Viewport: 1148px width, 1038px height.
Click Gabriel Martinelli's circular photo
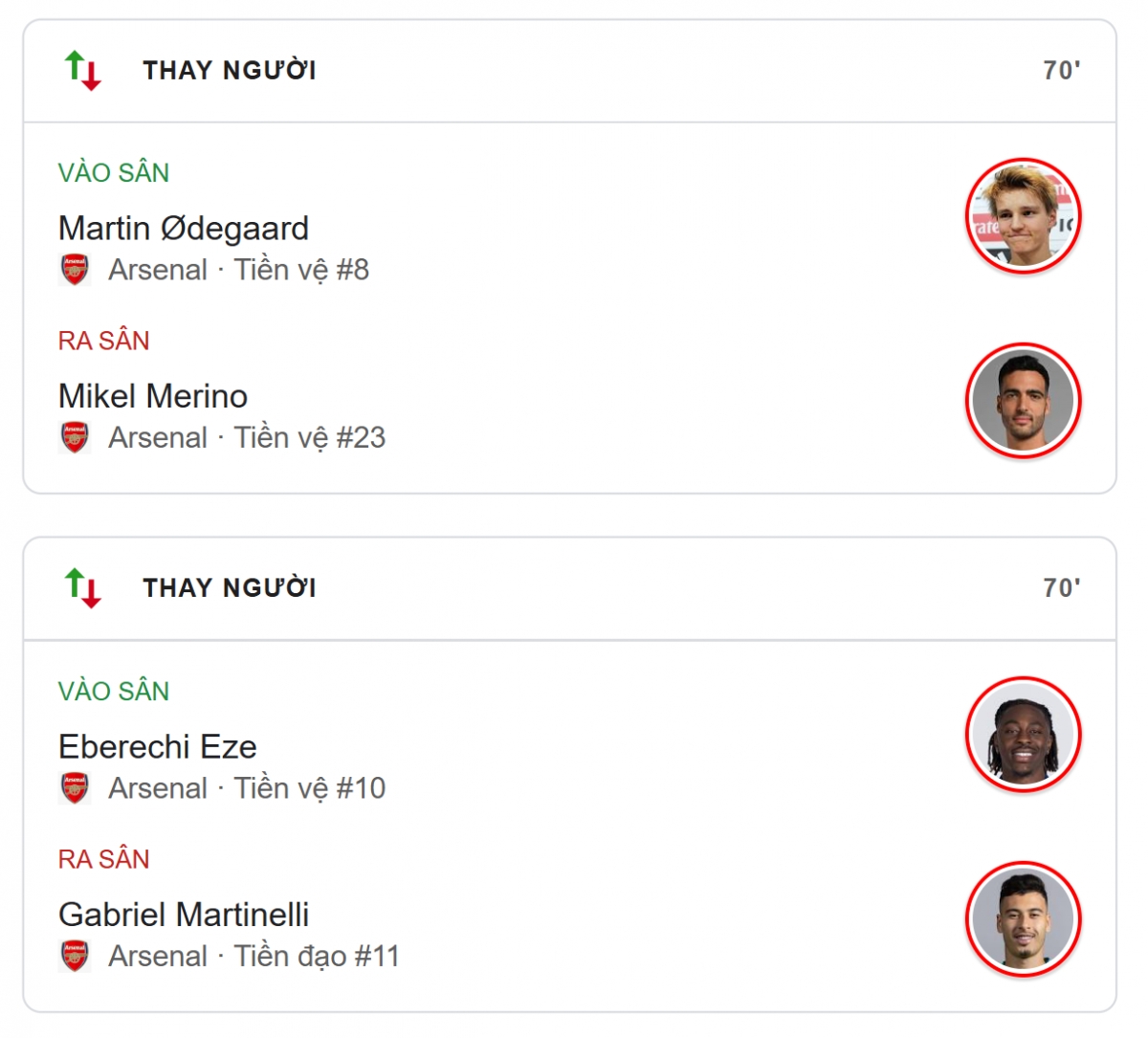pyautogui.click(x=1023, y=919)
